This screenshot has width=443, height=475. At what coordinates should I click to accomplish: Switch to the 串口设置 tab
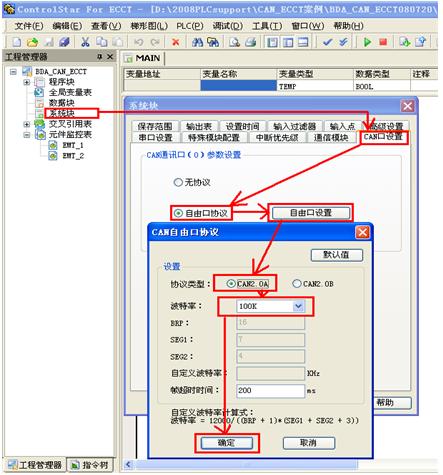tap(155, 138)
